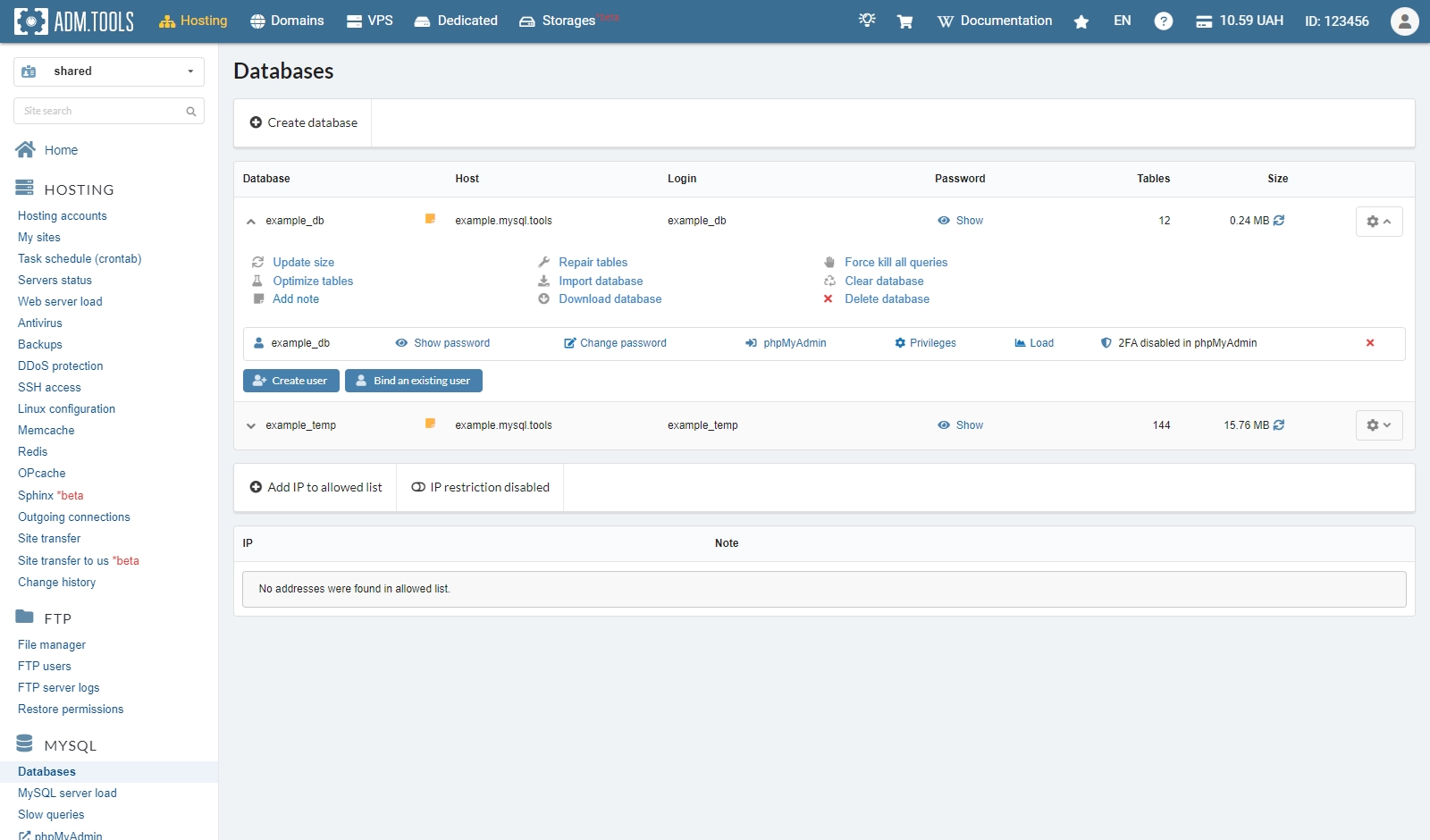This screenshot has width=1430, height=840.
Task: Open the bug report icon in top bar
Action: (x=866, y=20)
